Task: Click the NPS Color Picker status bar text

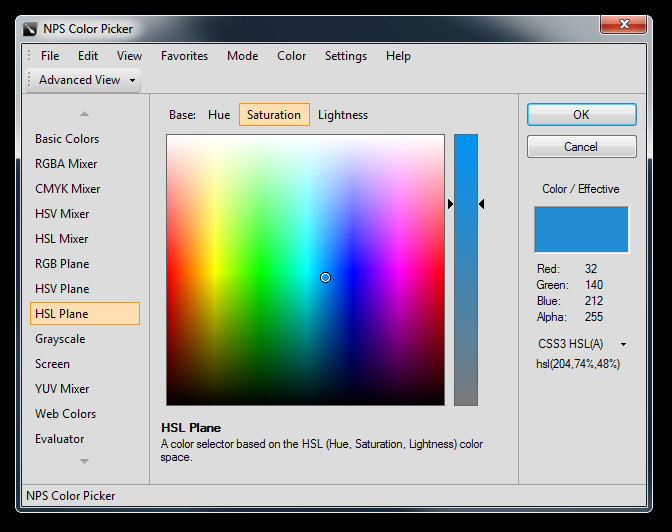Action: (71, 496)
